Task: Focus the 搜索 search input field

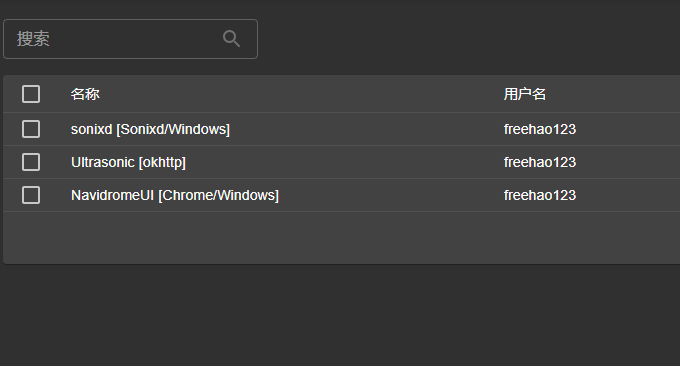Action: click(x=131, y=39)
